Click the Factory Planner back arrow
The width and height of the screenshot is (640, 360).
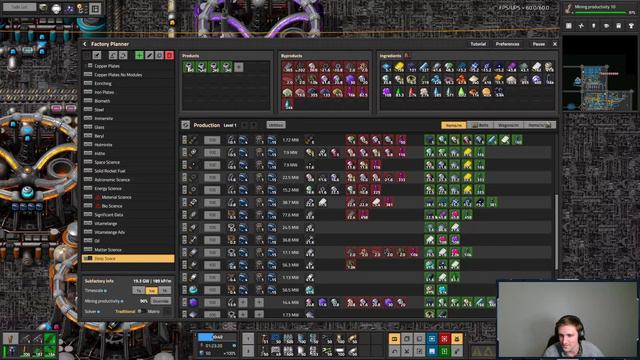[85, 44]
